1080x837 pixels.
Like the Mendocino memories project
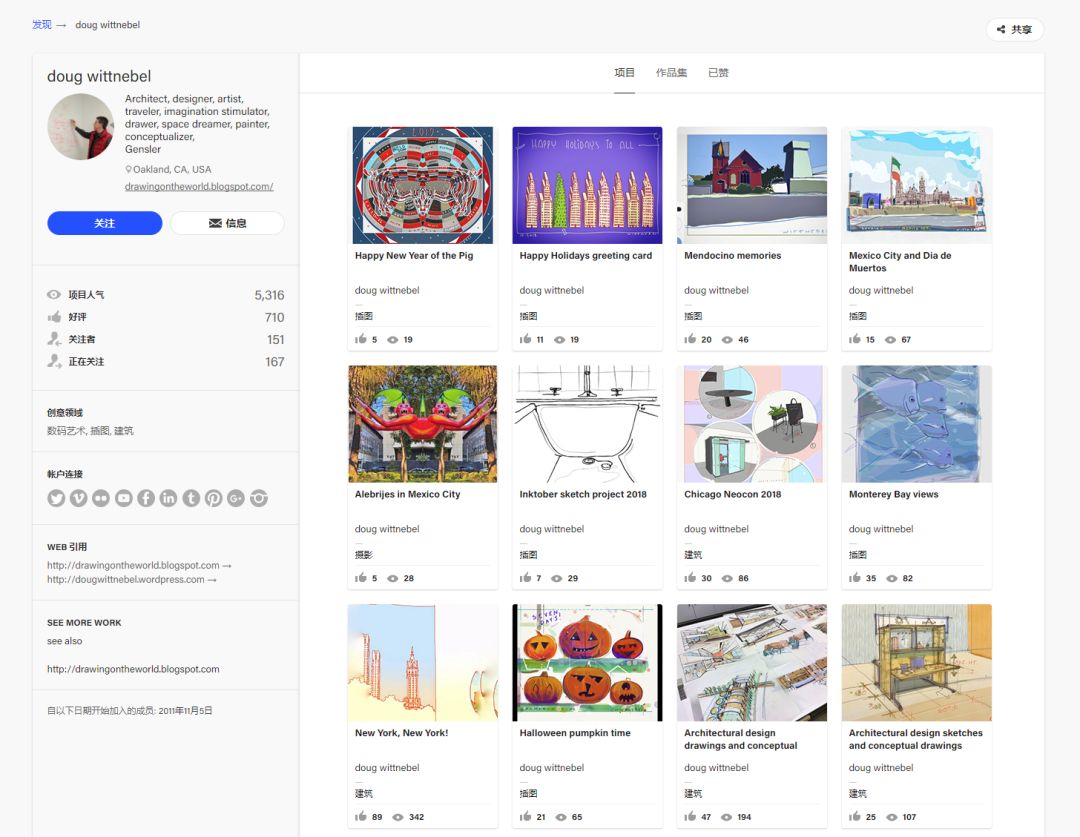coord(691,340)
